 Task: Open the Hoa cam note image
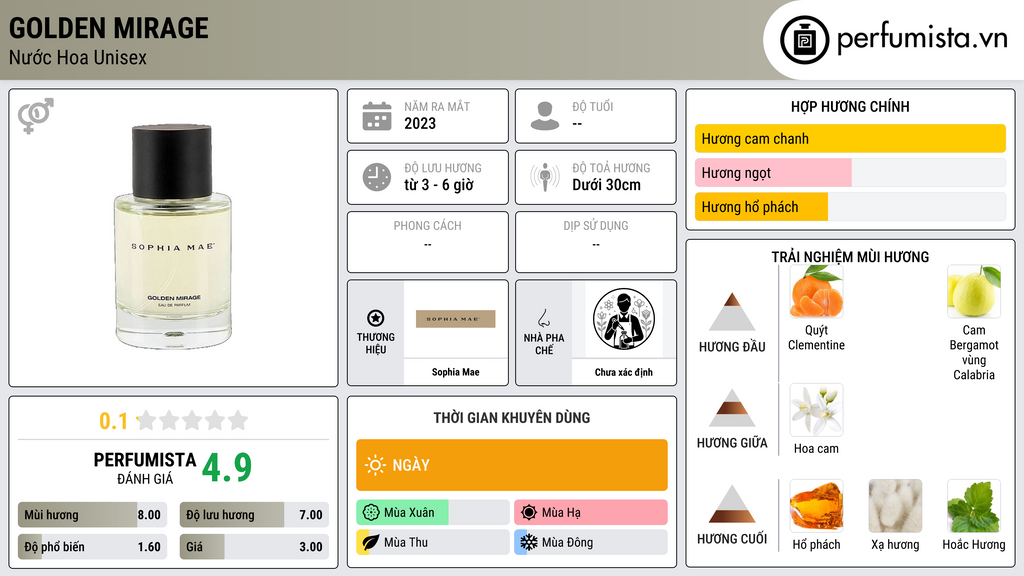(816, 410)
